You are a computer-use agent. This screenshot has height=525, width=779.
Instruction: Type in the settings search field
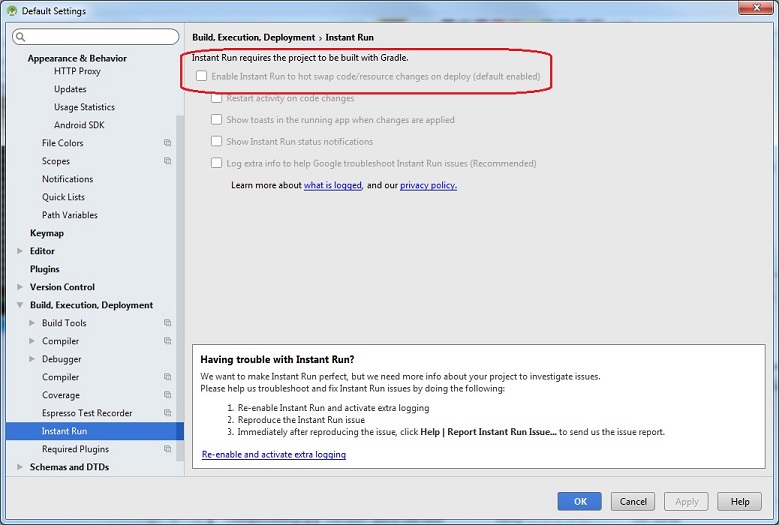[100, 37]
